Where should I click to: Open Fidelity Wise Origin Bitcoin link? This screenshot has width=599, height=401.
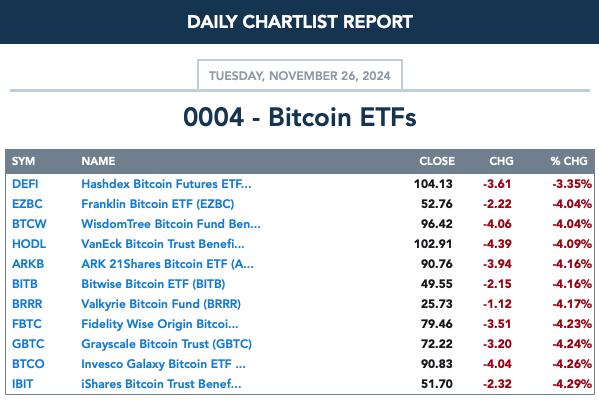tap(160, 324)
